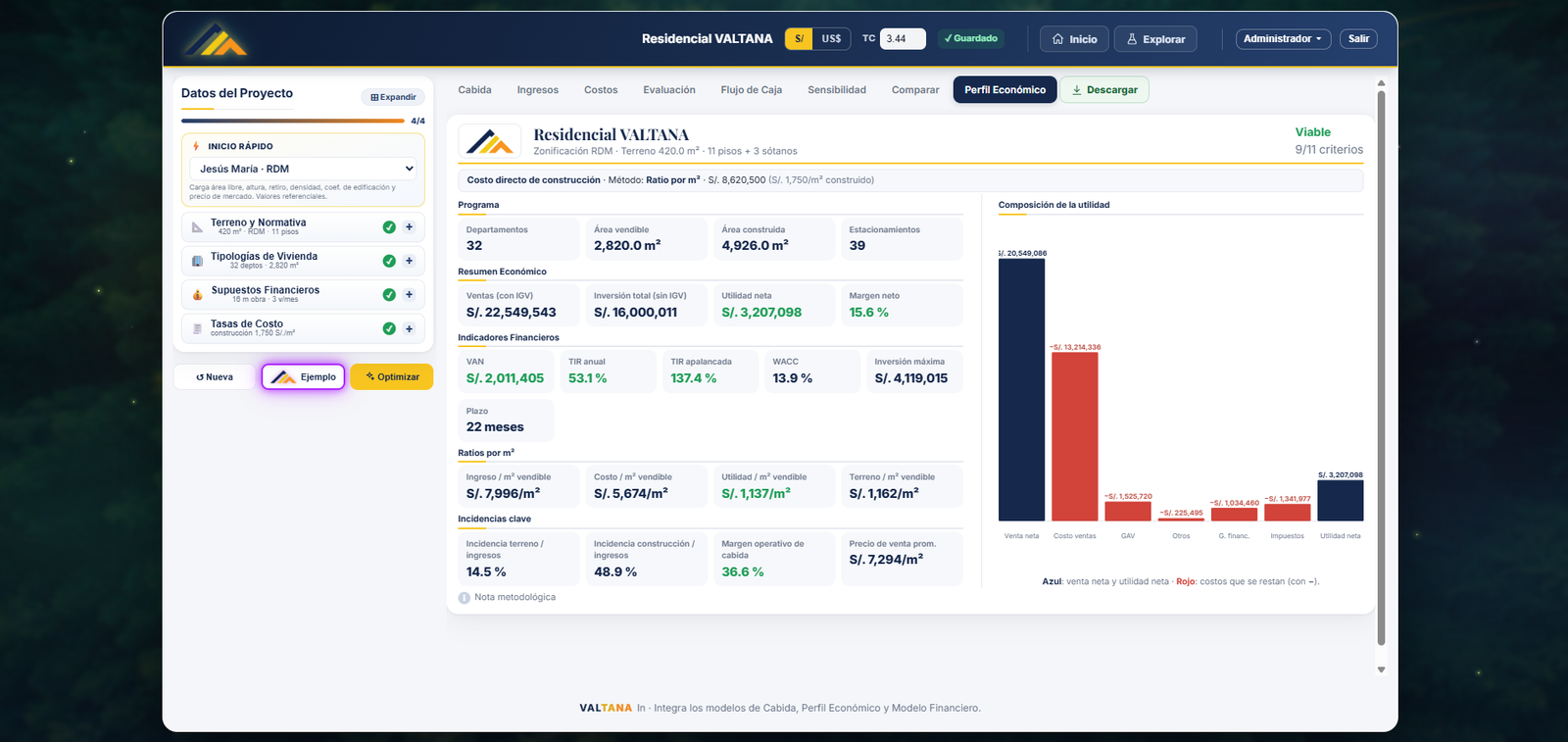This screenshot has width=1568, height=742.
Task: Click the Optimizar button
Action: pos(392,377)
